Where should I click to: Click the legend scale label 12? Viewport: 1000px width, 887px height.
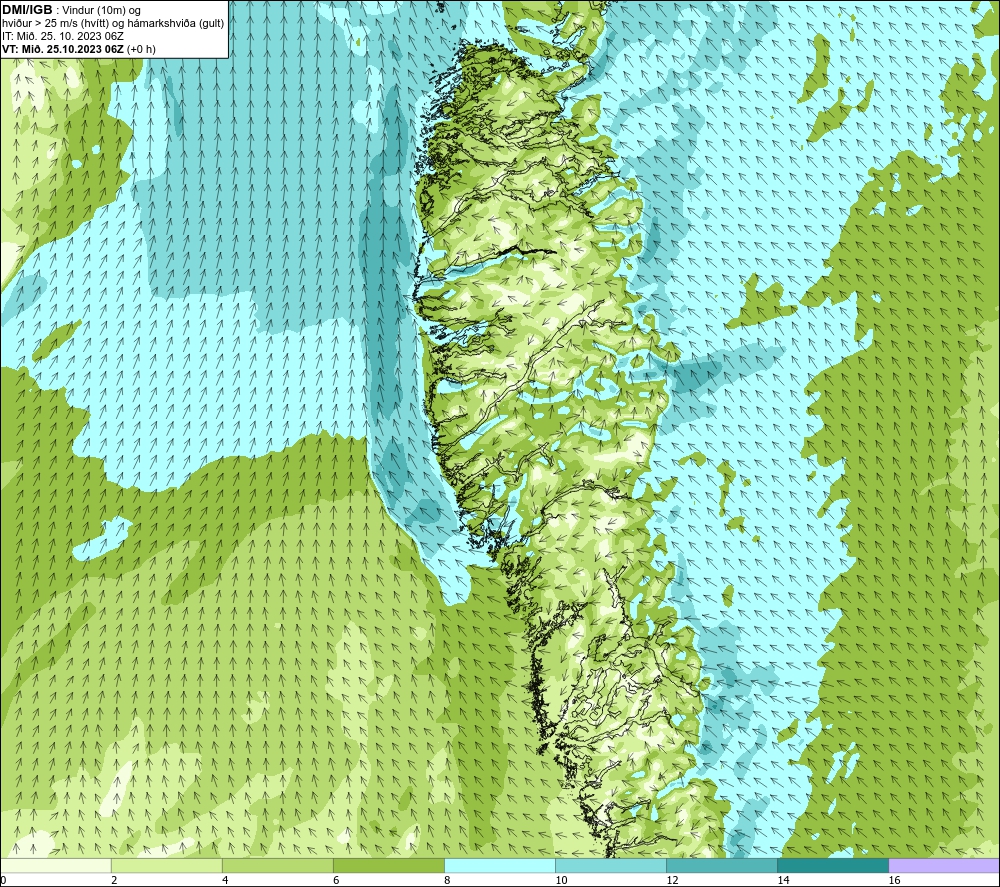(x=672, y=881)
